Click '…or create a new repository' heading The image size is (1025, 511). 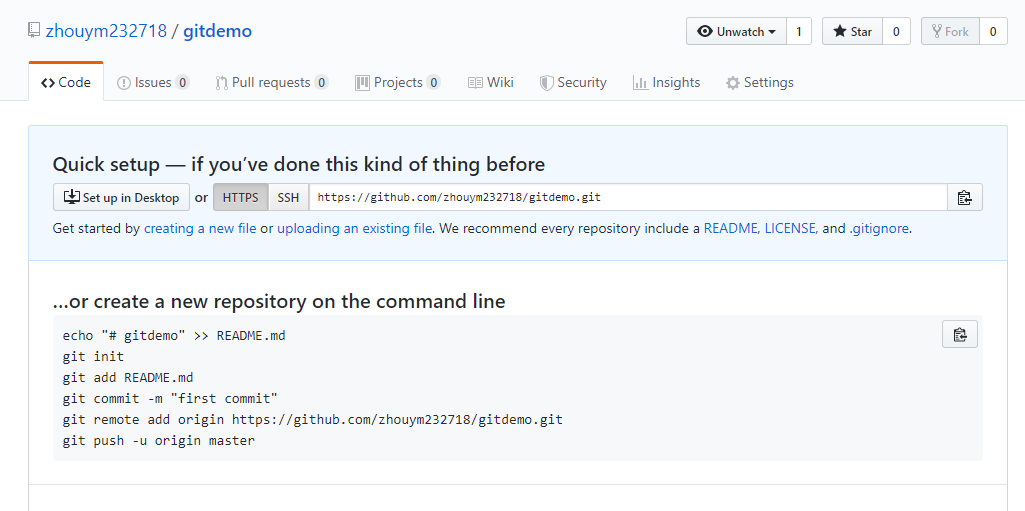[x=279, y=301]
